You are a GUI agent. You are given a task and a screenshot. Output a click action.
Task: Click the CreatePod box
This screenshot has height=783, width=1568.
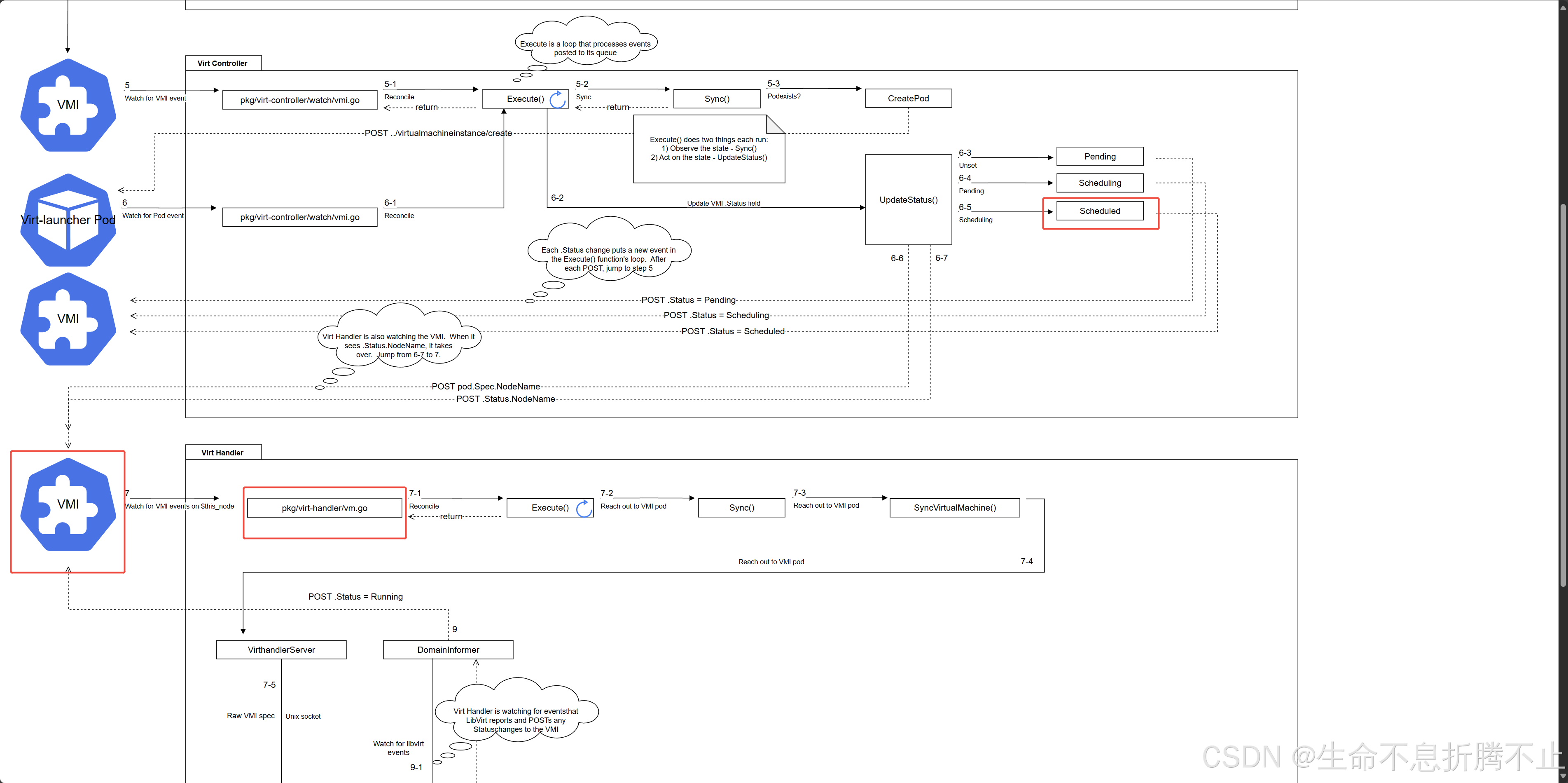click(x=908, y=98)
